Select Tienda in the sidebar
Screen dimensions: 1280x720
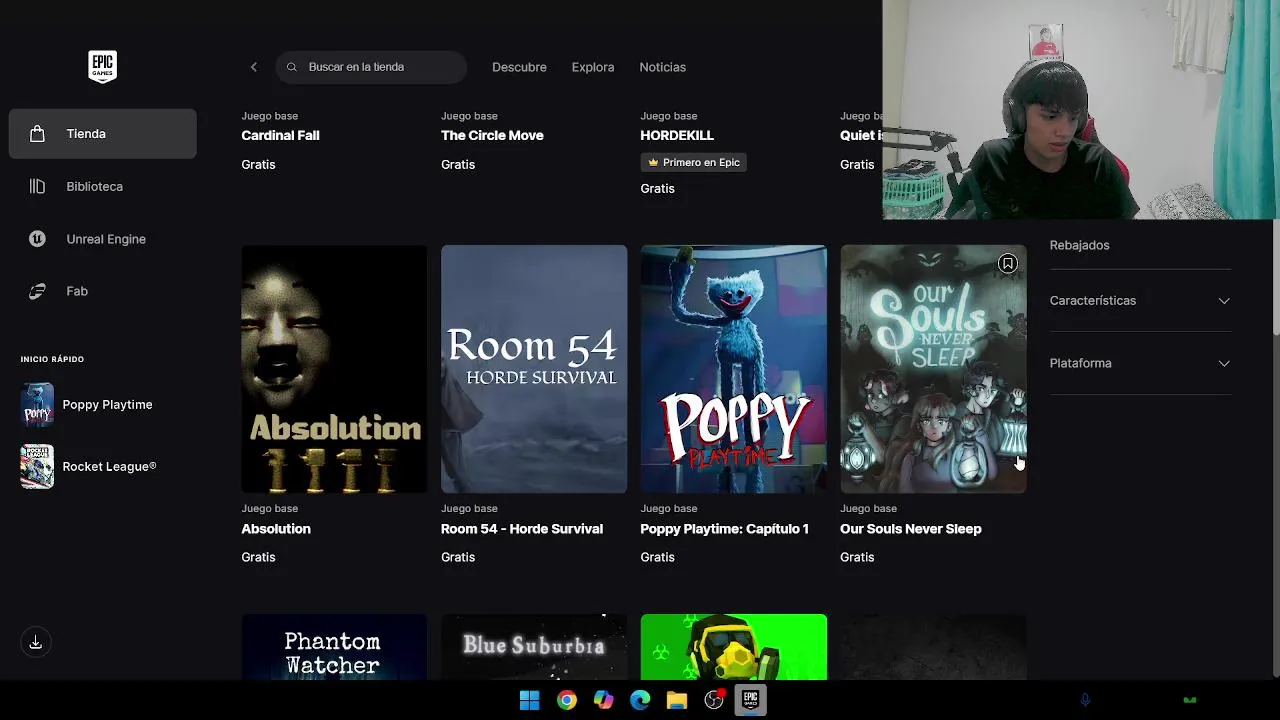tap(103, 133)
